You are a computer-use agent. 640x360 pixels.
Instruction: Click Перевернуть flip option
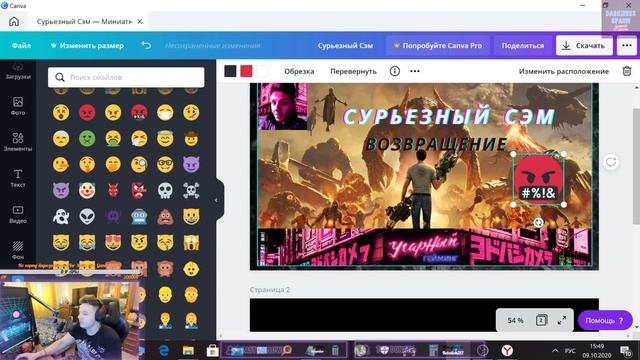coord(353,71)
